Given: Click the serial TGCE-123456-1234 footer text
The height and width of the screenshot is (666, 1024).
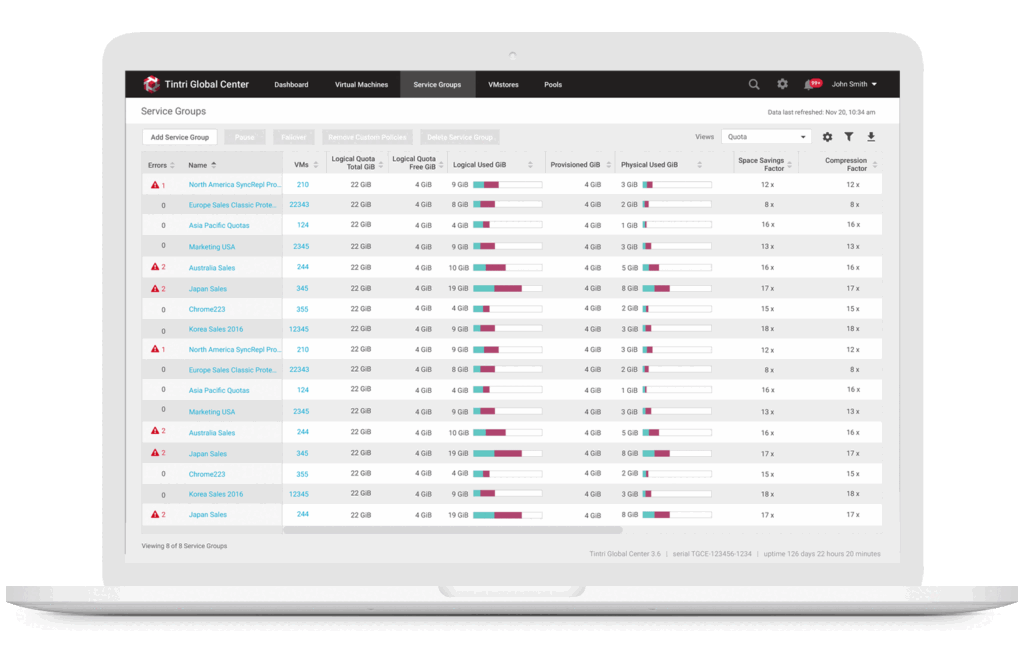Looking at the screenshot, I should [x=712, y=554].
